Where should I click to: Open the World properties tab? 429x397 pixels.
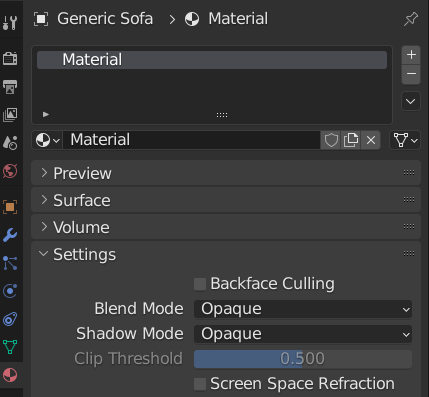point(10,171)
